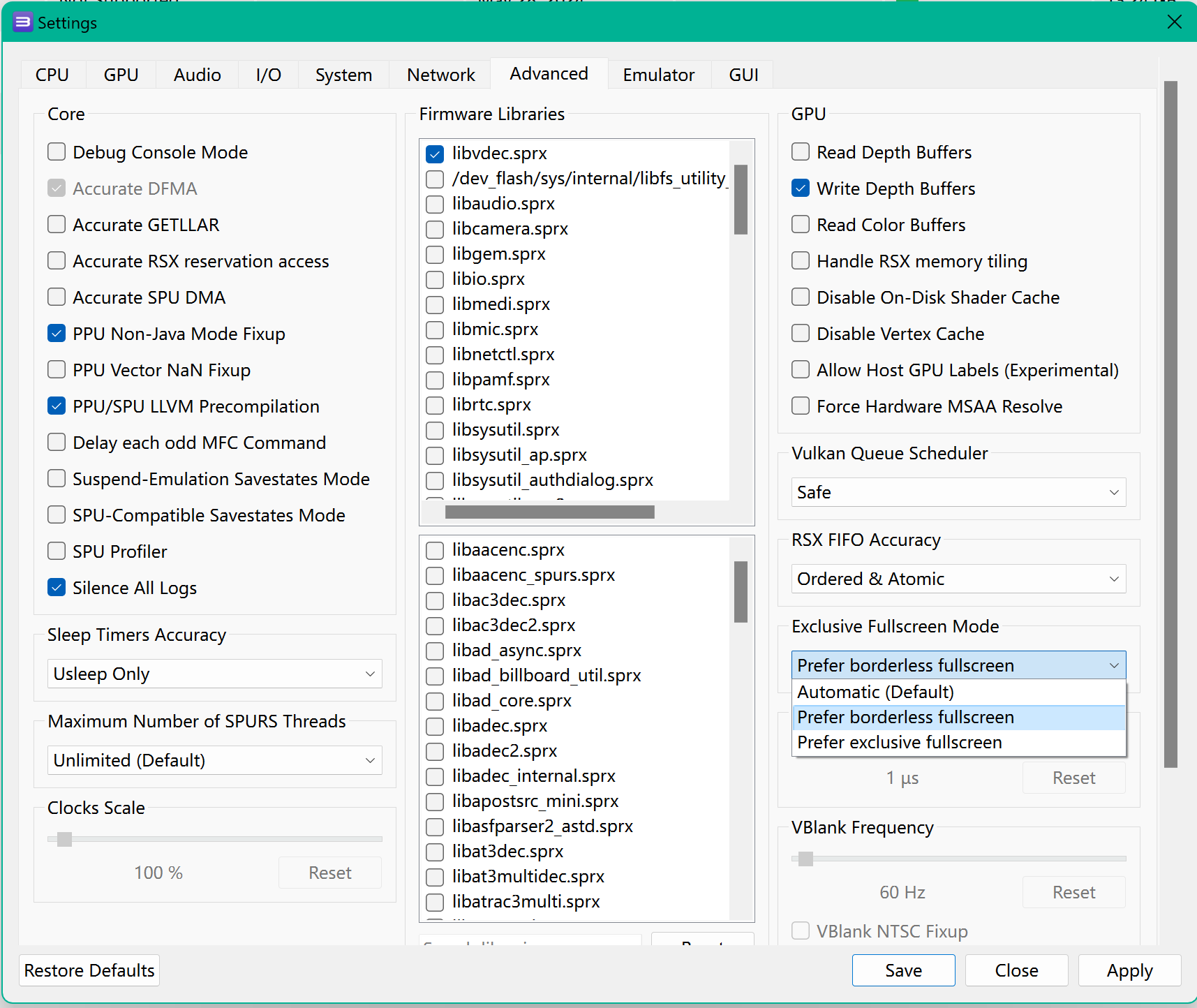Image resolution: width=1197 pixels, height=1008 pixels.
Task: Reset the VBlank Frequency value
Action: click(1074, 892)
